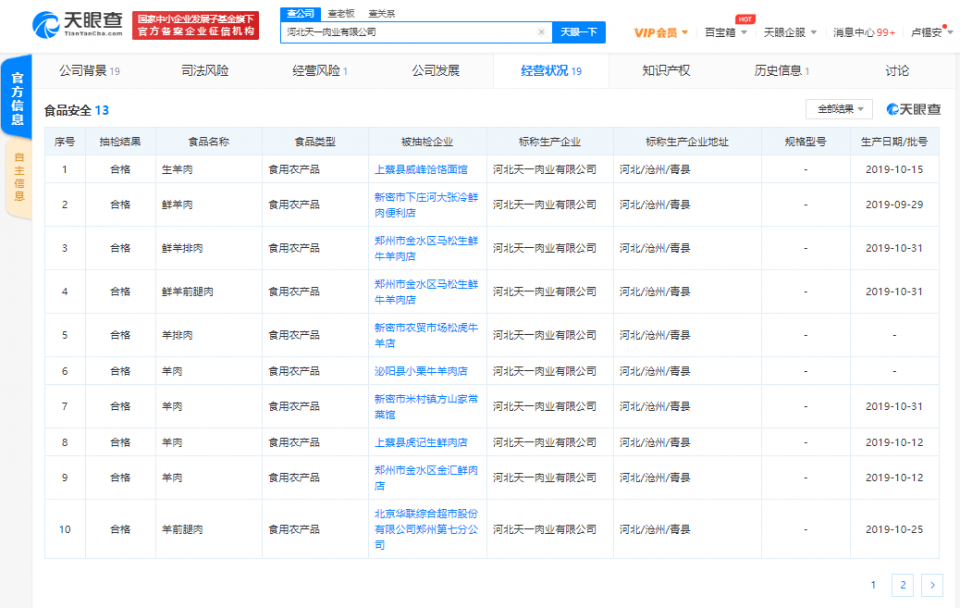Open 消息中心 notifications
This screenshot has height=608, width=960.
click(x=864, y=32)
